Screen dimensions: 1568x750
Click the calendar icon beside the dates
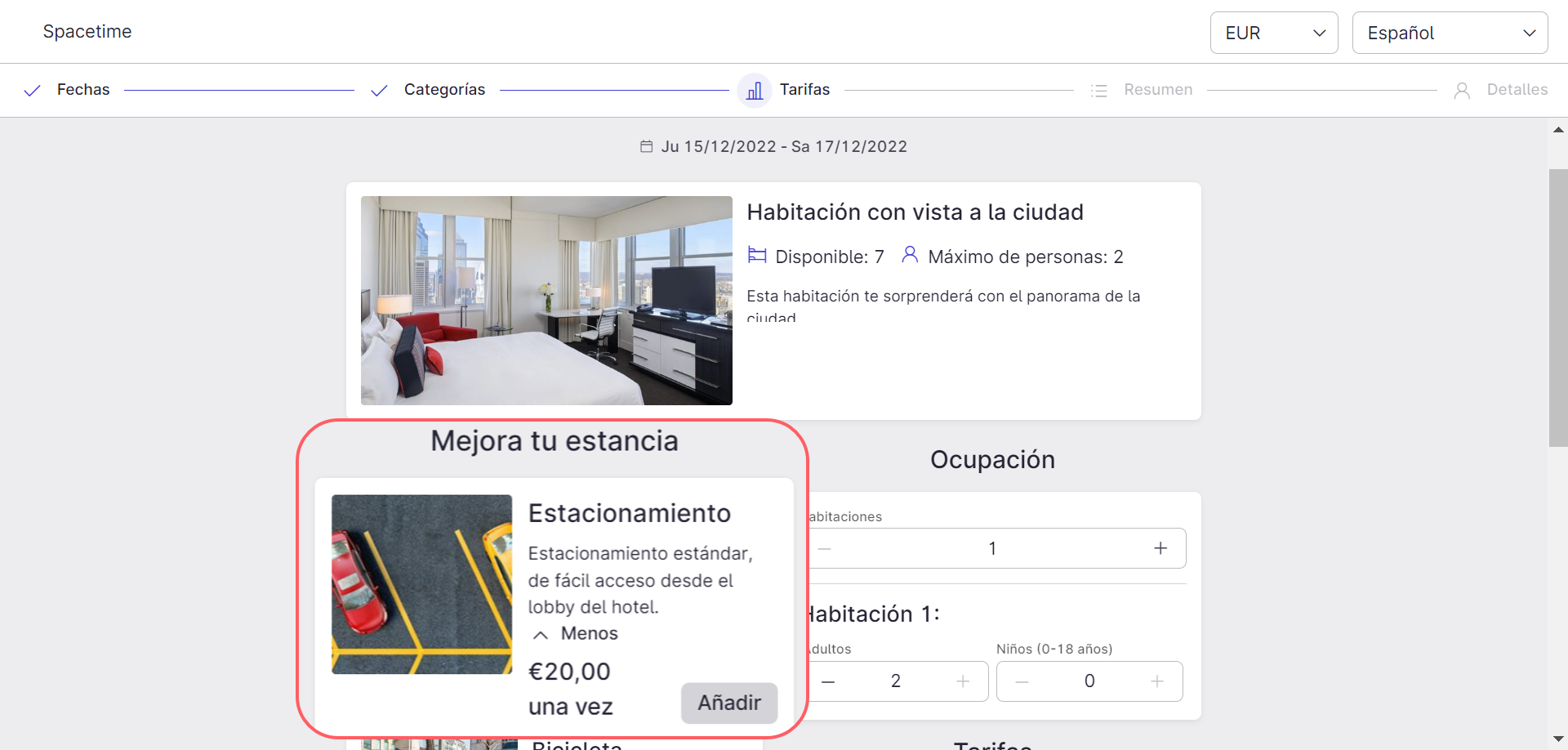[646, 147]
